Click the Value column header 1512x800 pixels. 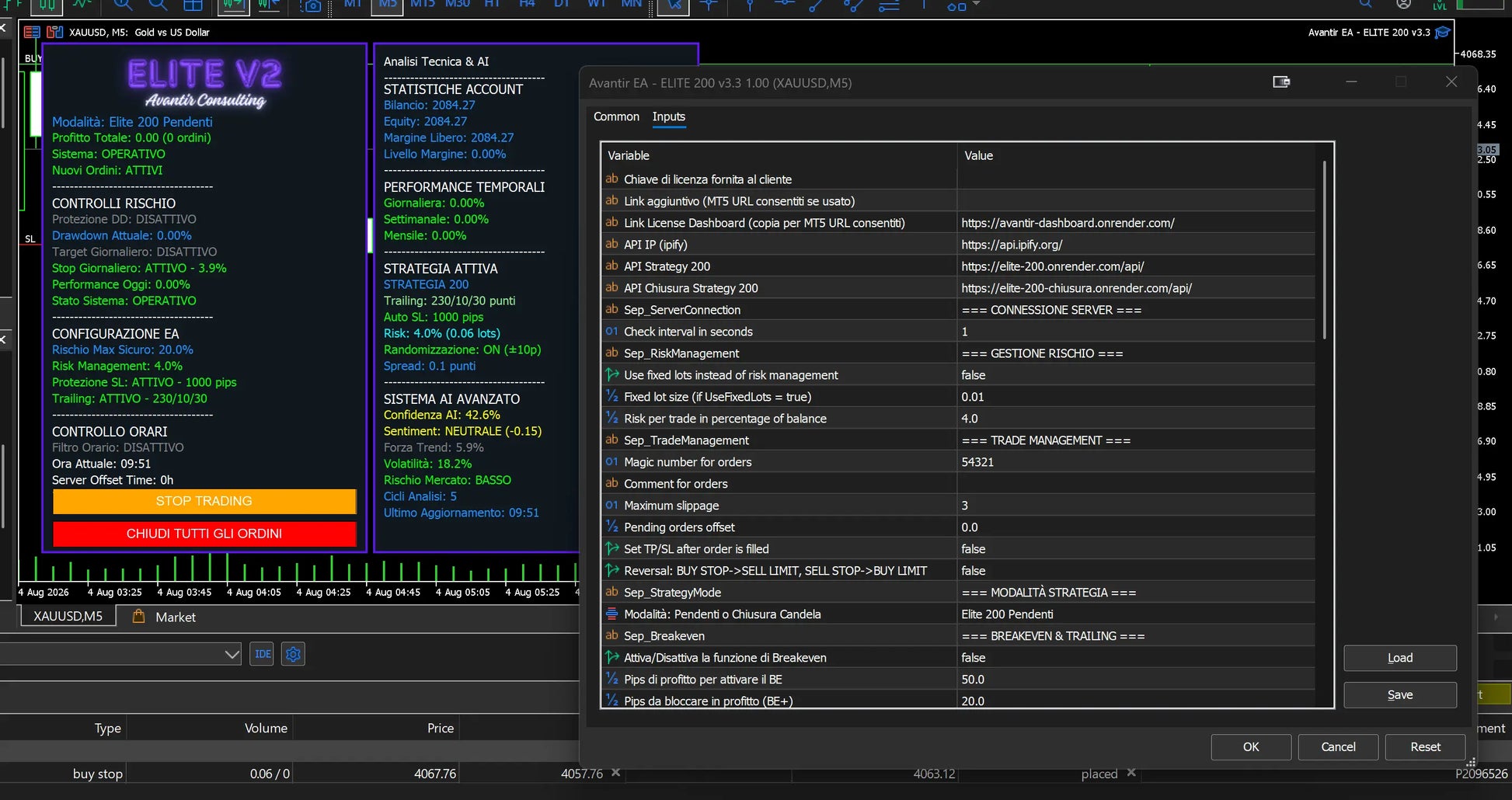pos(1136,155)
